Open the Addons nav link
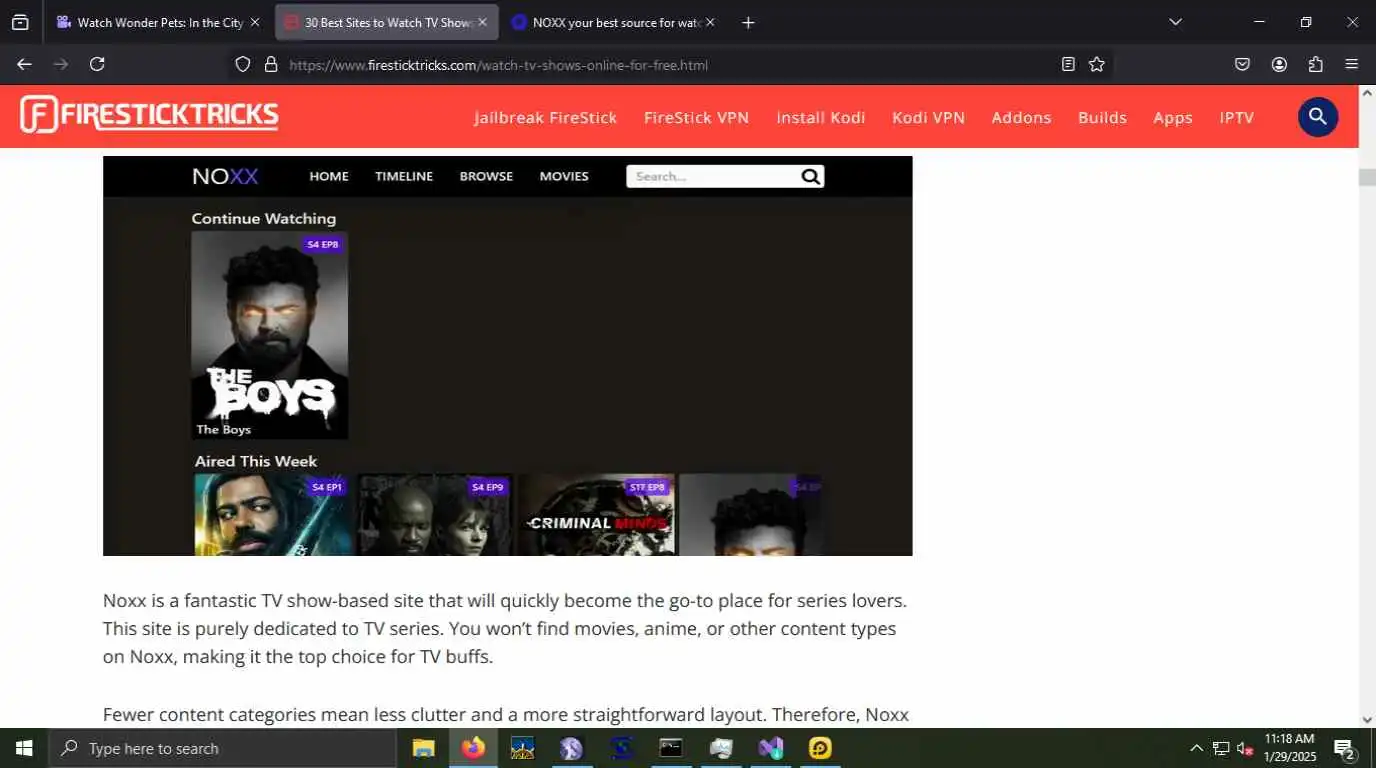Screen dimensions: 1376x768 click(1021, 117)
